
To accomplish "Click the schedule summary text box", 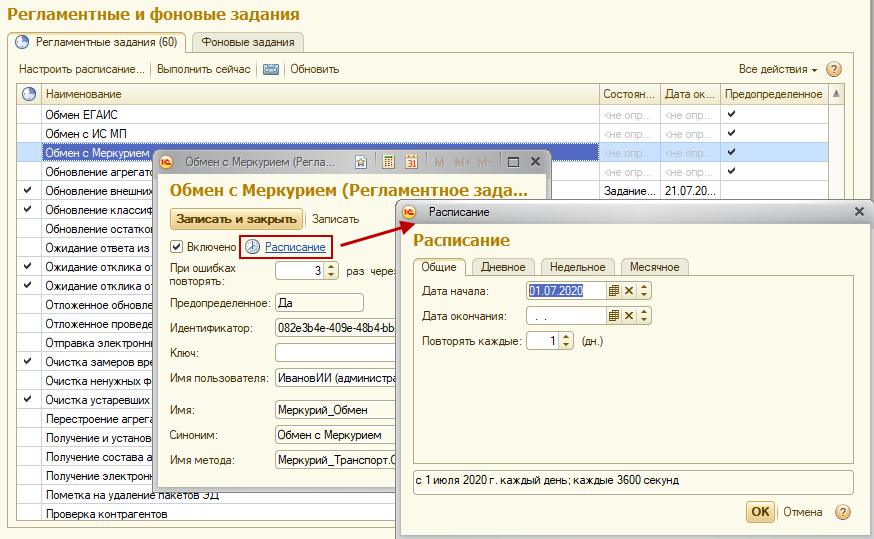I will click(x=633, y=481).
